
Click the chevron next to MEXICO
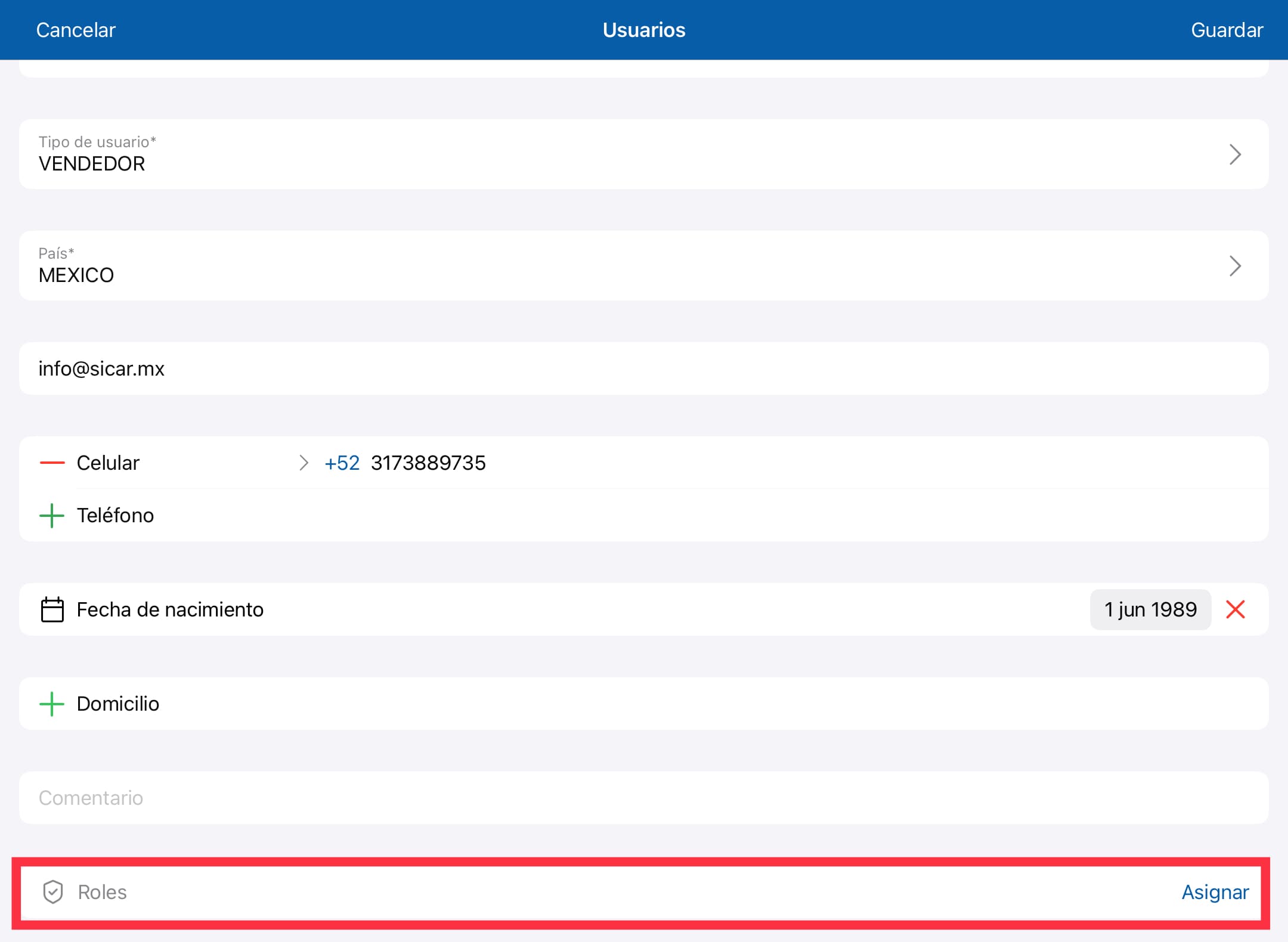[x=1235, y=266]
